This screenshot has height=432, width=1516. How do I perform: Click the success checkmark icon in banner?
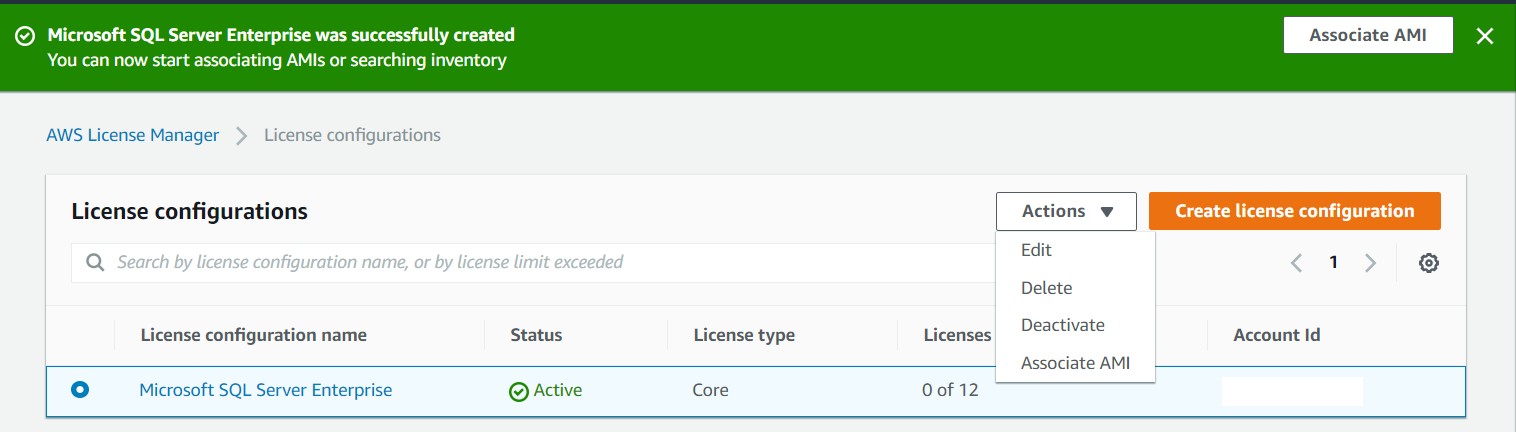click(x=25, y=36)
